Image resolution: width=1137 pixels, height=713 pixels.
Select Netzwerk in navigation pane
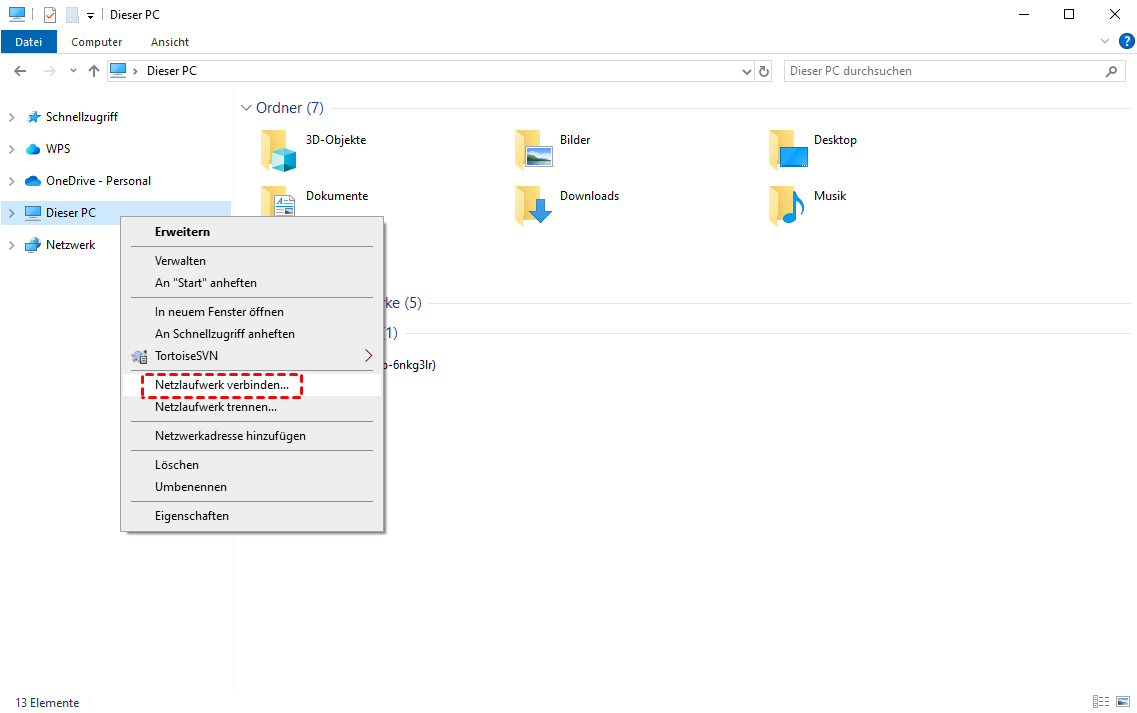click(x=70, y=244)
